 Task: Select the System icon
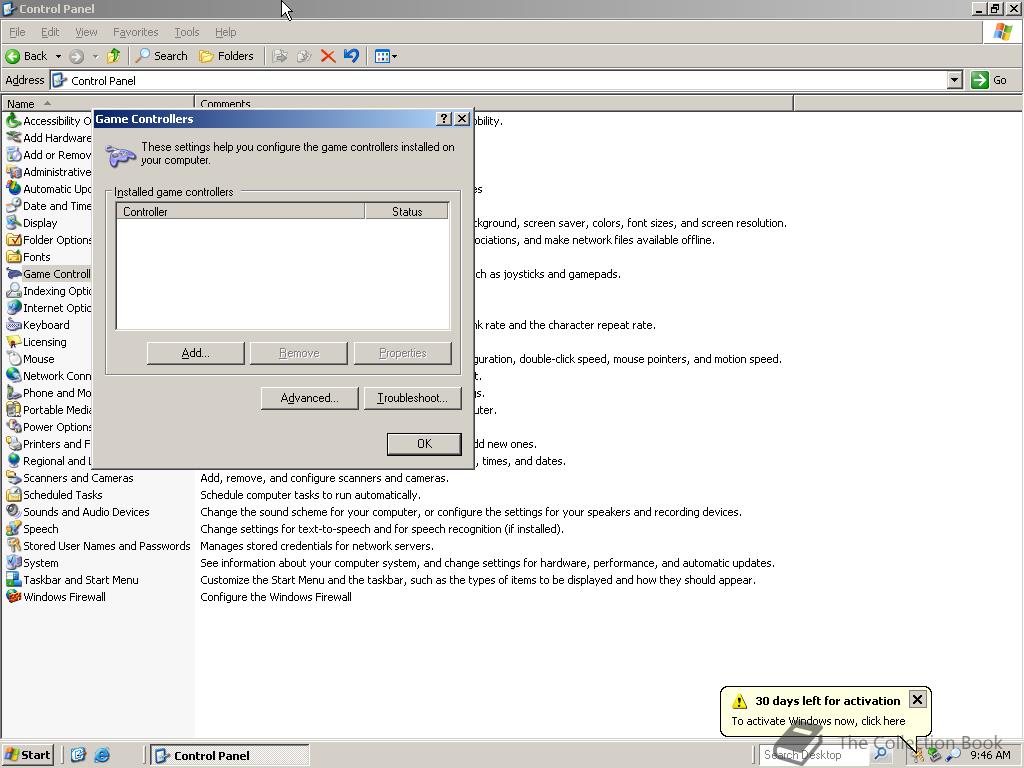[13, 562]
